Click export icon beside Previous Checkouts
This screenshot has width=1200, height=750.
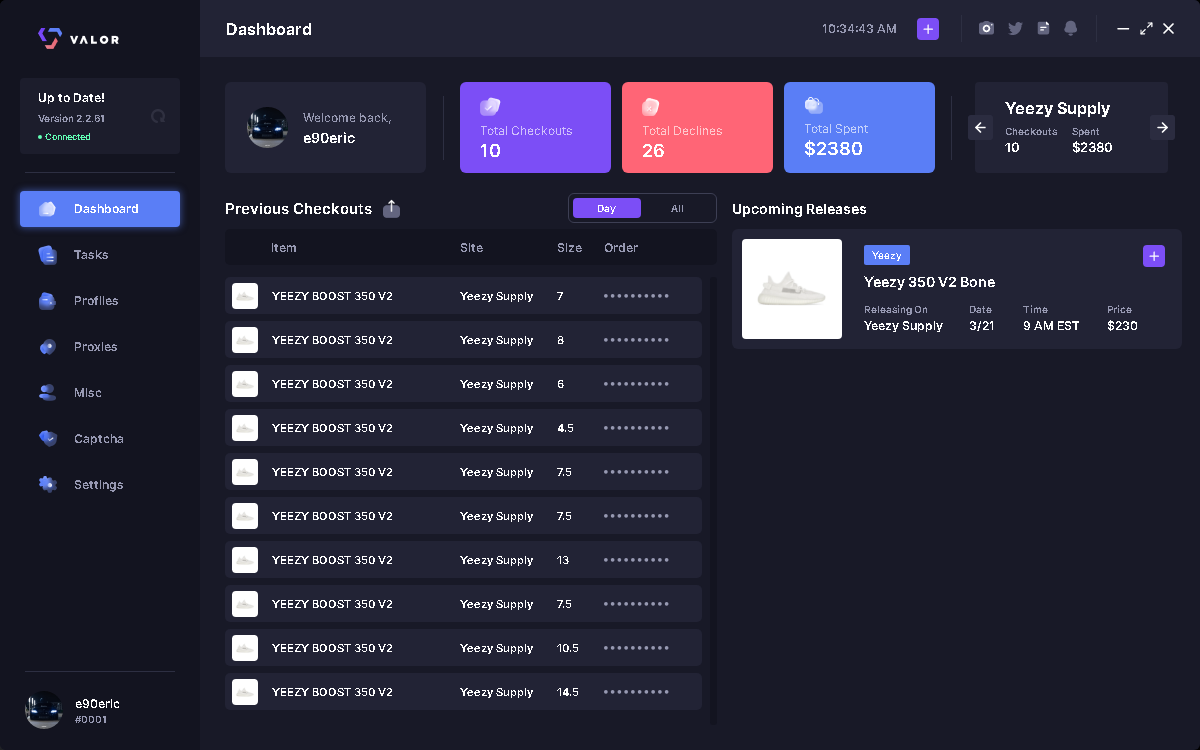click(x=392, y=208)
